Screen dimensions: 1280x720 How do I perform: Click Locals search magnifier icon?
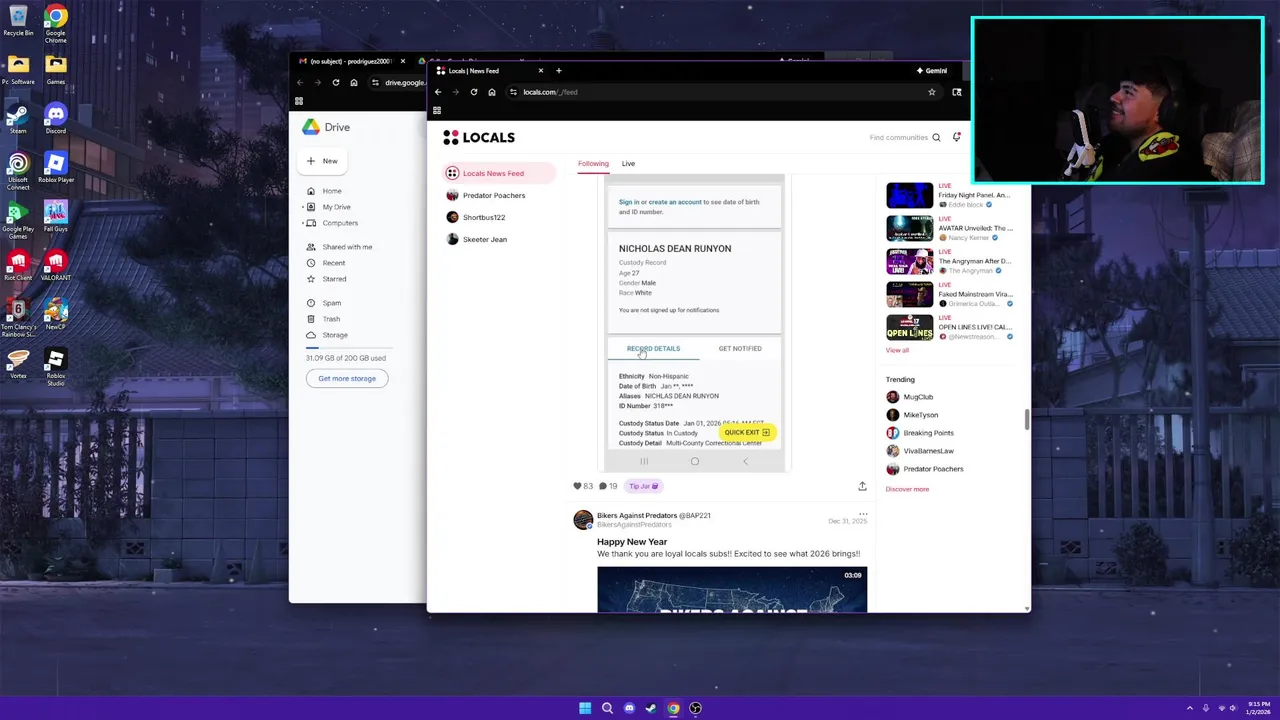936,137
